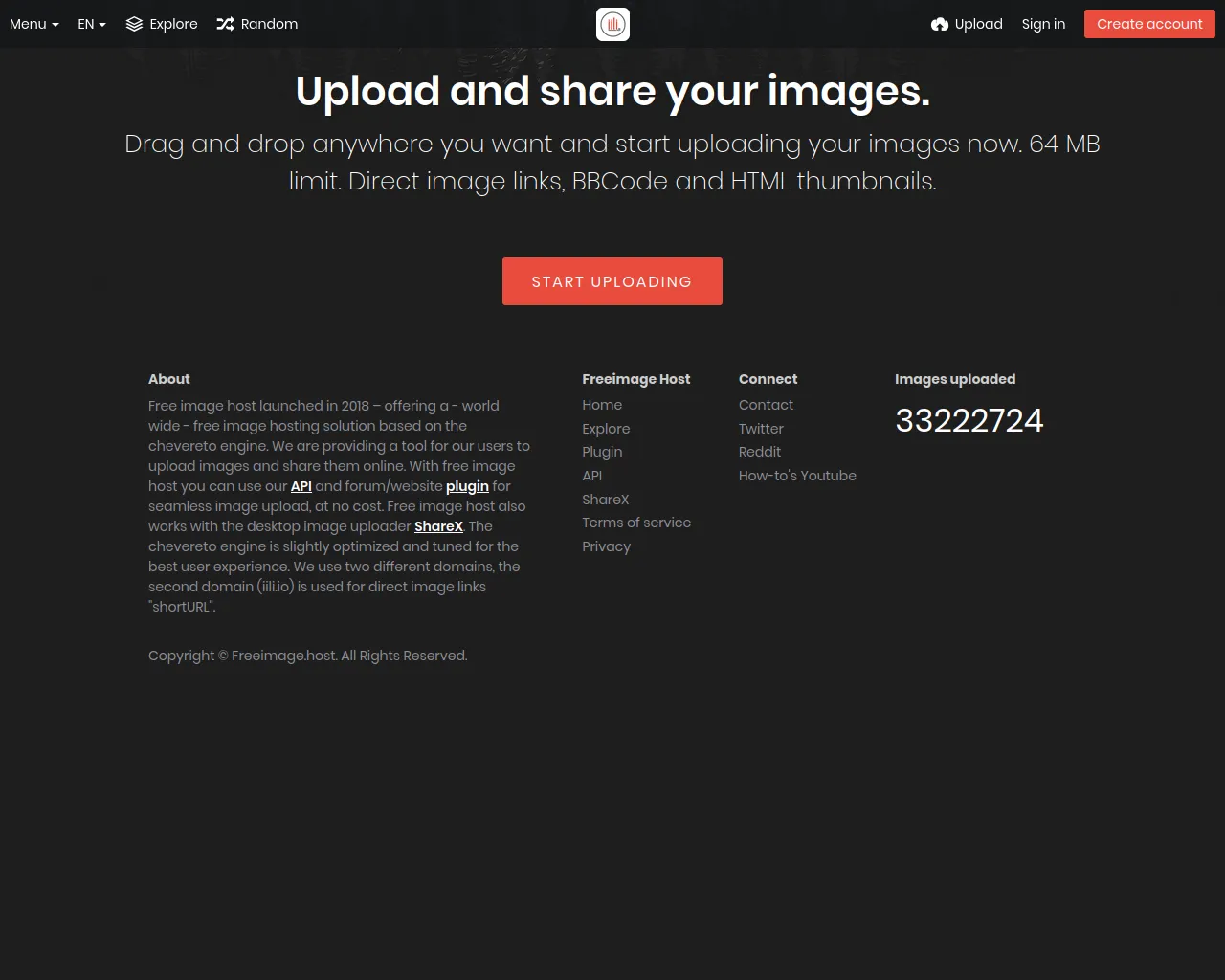Screen dimensions: 1225x980
Task: View the Privacy page
Action: click(607, 546)
